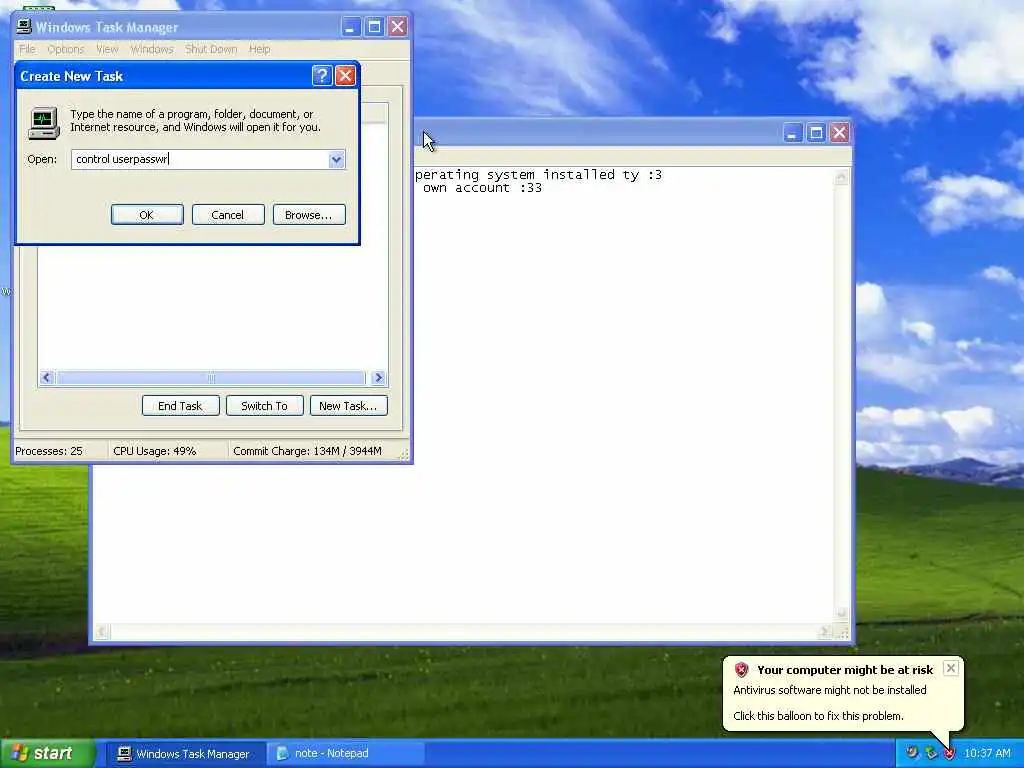
Task: Click into the Open text field
Action: (200, 159)
